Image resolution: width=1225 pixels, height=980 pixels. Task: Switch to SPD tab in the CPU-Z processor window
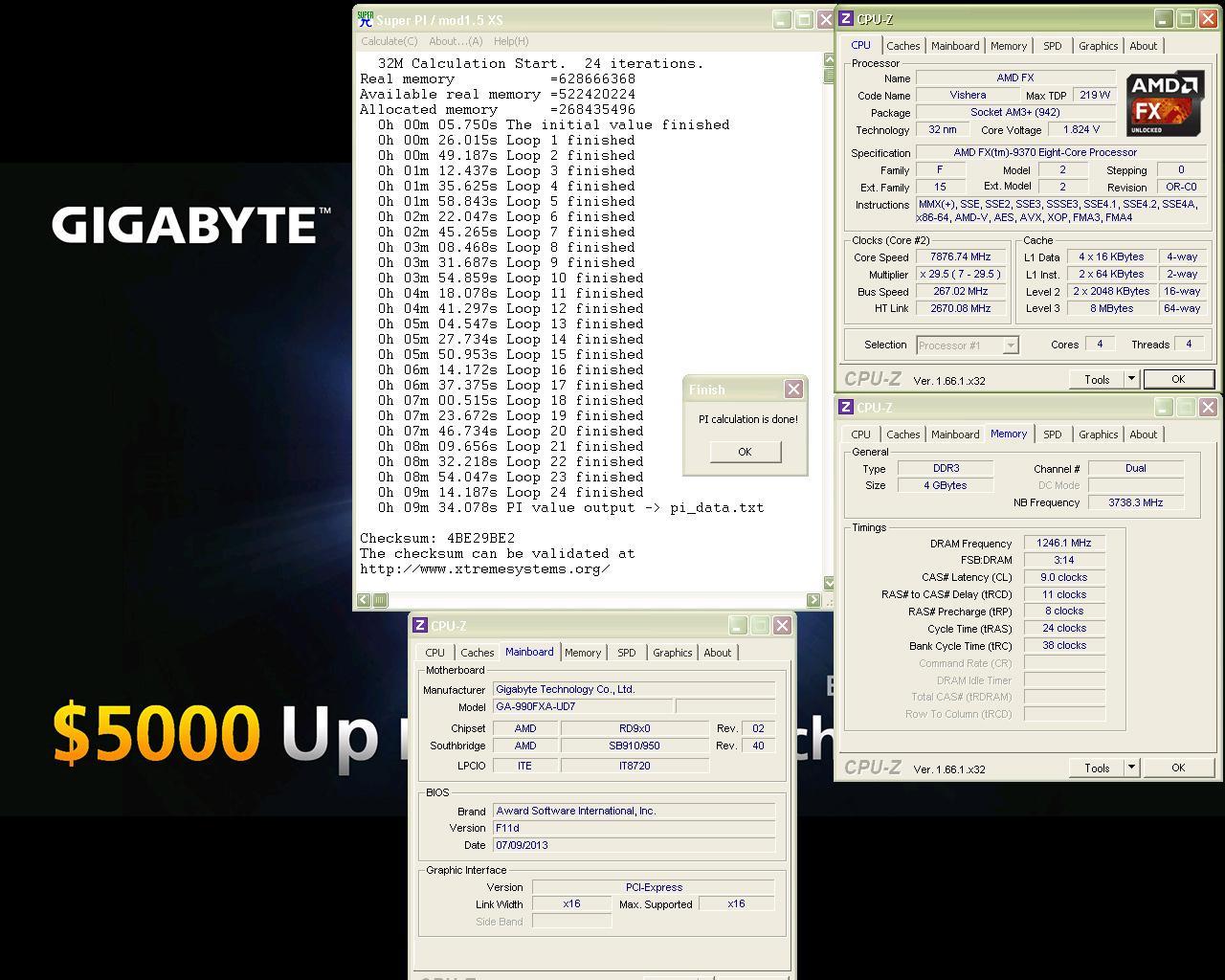1053,46
